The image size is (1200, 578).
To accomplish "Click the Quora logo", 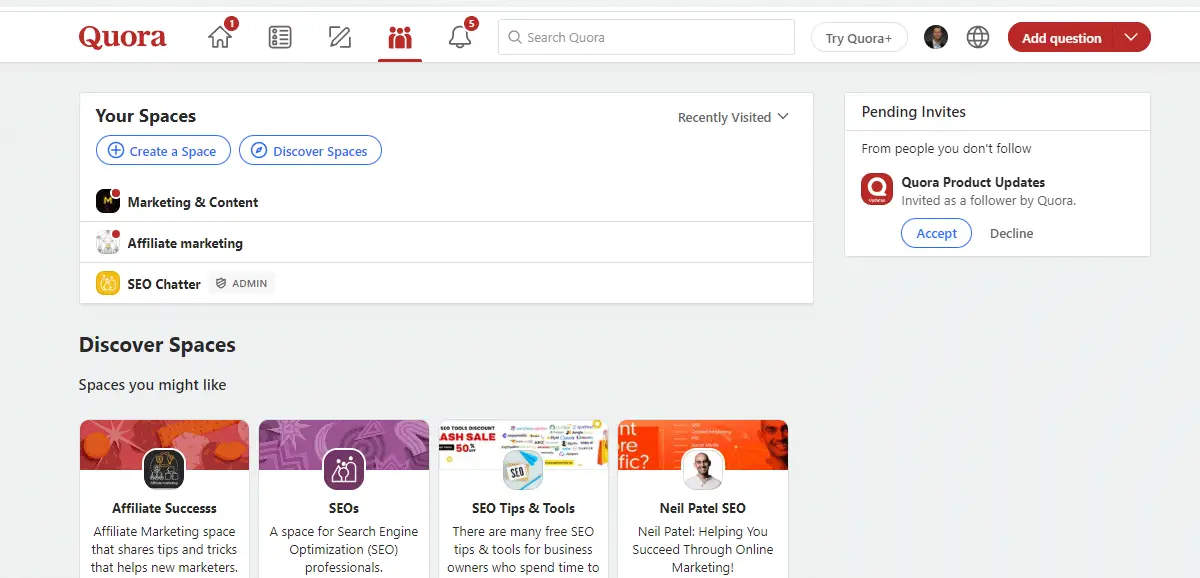I will [x=123, y=38].
